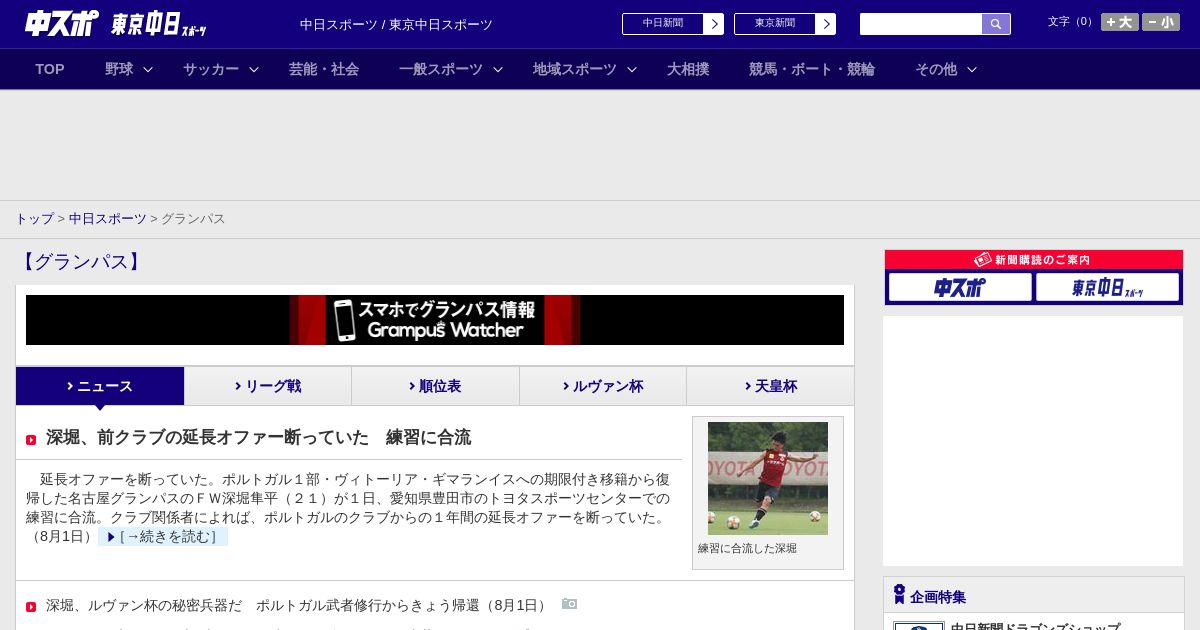The image size is (1200, 630).
Task: Select the 順位表 tab
Action: (435, 386)
